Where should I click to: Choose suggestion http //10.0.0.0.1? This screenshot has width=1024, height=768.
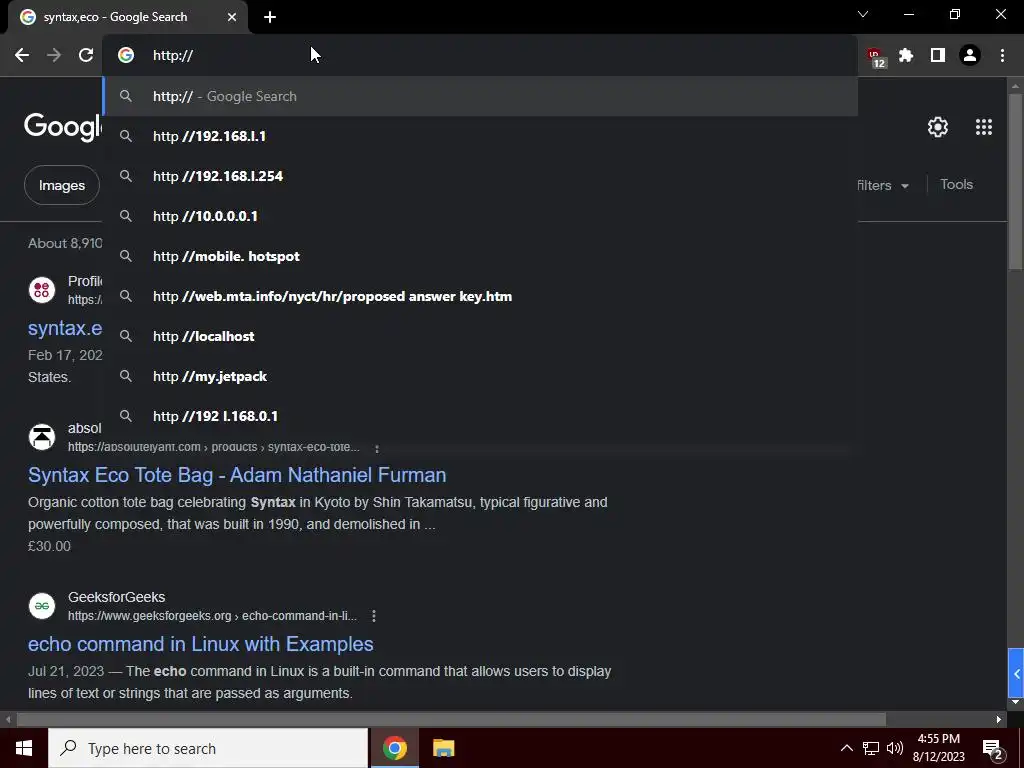click(x=480, y=216)
